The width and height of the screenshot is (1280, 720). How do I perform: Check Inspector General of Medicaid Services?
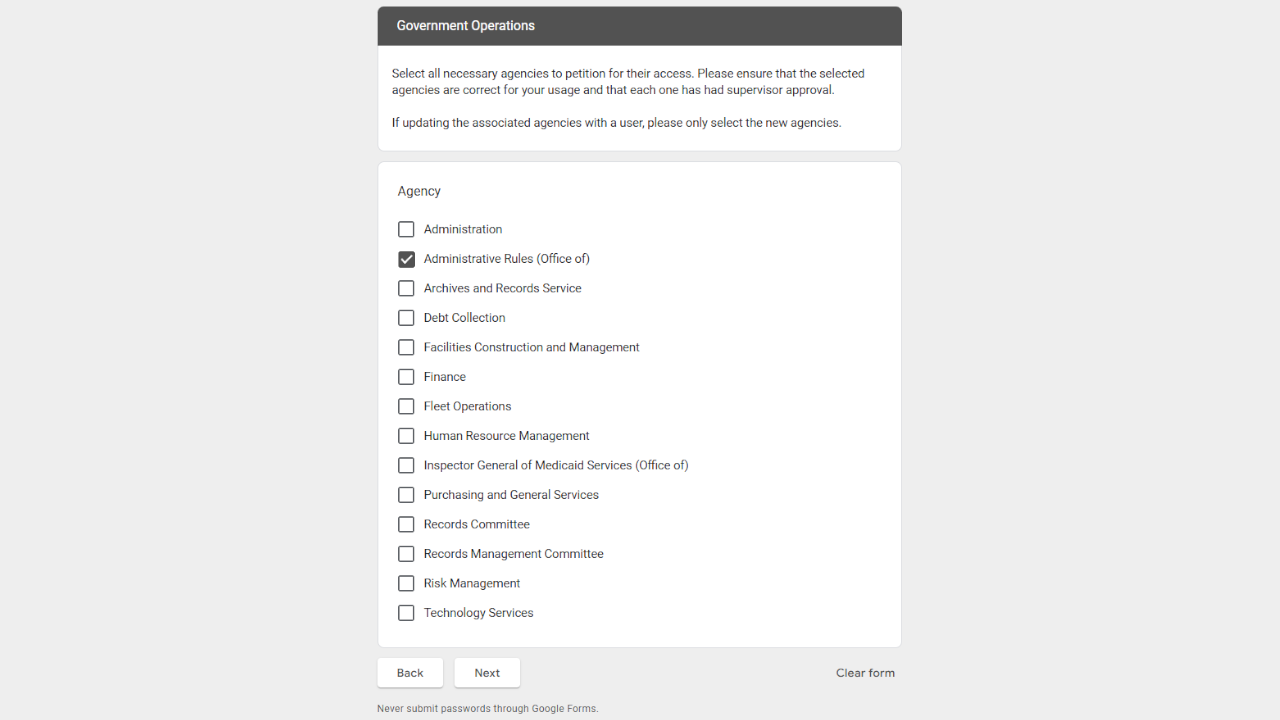point(406,465)
